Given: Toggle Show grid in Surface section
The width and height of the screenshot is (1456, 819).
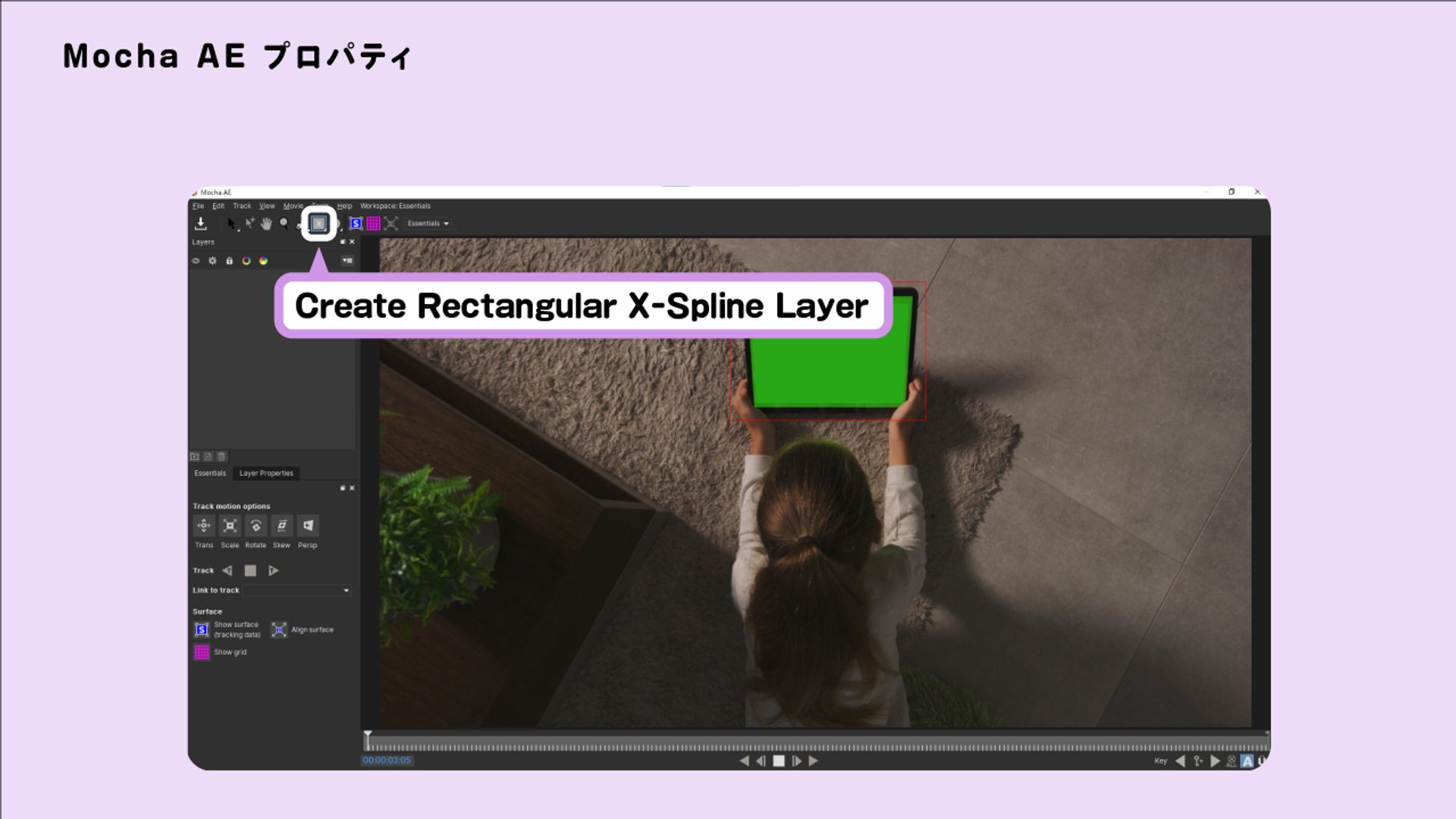Looking at the screenshot, I should tap(202, 652).
